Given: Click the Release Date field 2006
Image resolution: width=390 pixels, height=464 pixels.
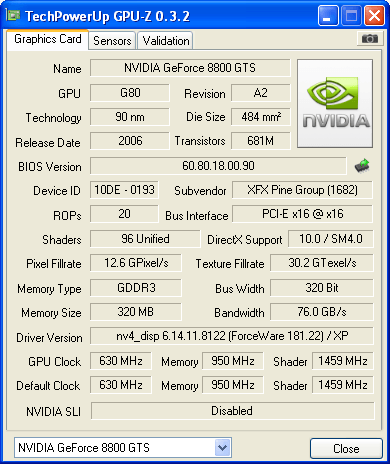Looking at the screenshot, I should (130, 141).
